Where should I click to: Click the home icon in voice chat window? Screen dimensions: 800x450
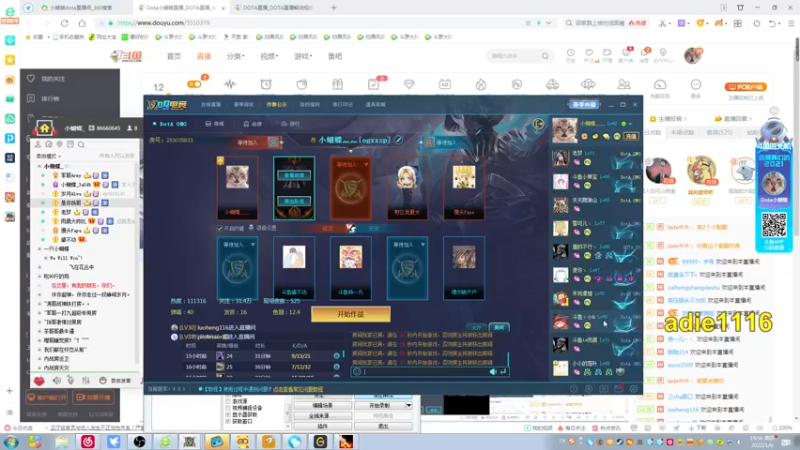point(44,128)
